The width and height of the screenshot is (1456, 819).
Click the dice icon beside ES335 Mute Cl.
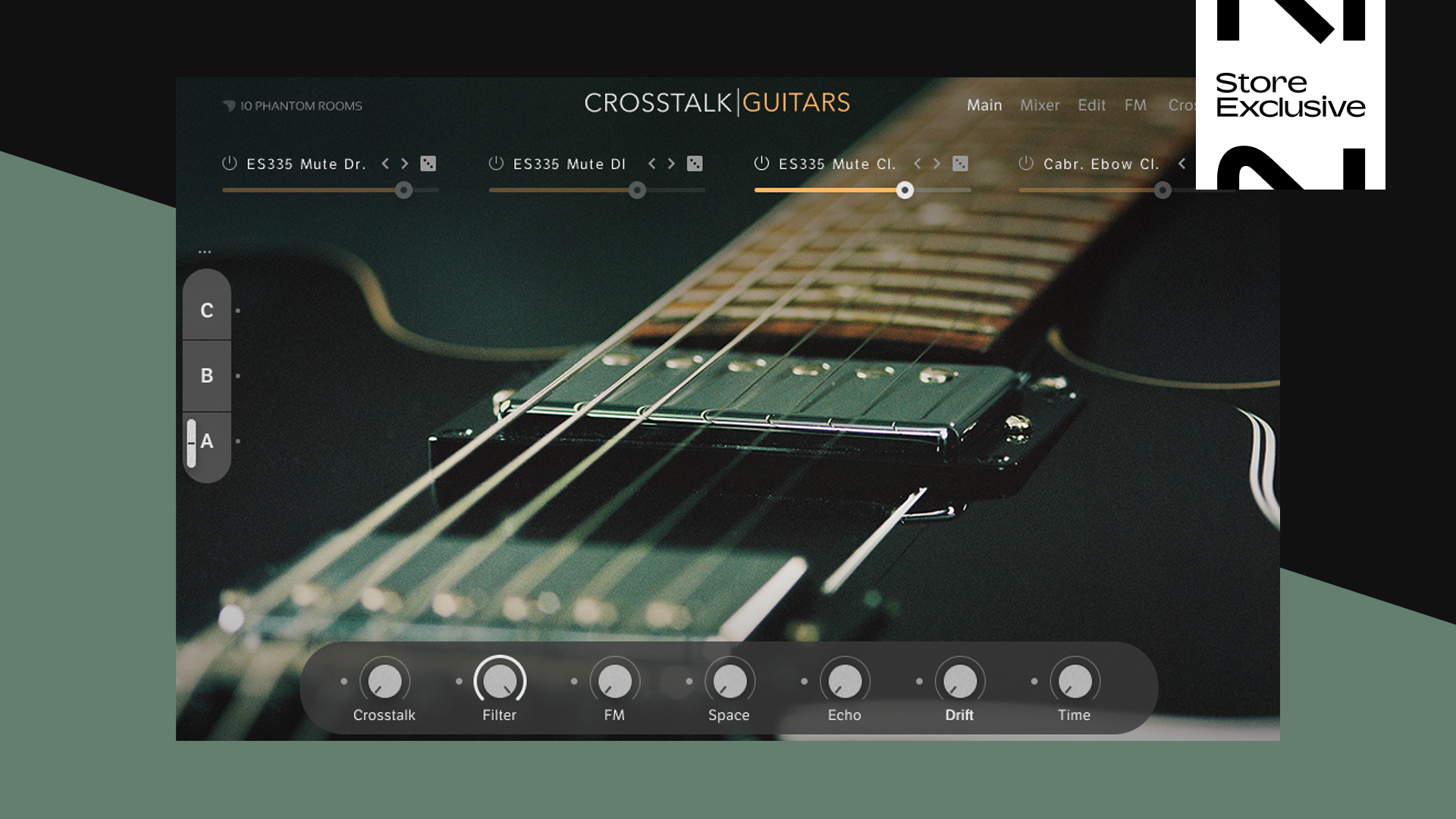tap(962, 163)
